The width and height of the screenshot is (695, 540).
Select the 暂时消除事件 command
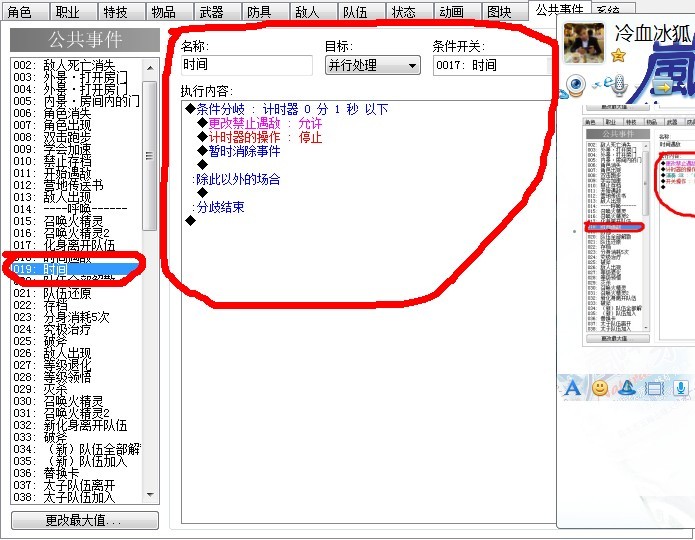239,152
